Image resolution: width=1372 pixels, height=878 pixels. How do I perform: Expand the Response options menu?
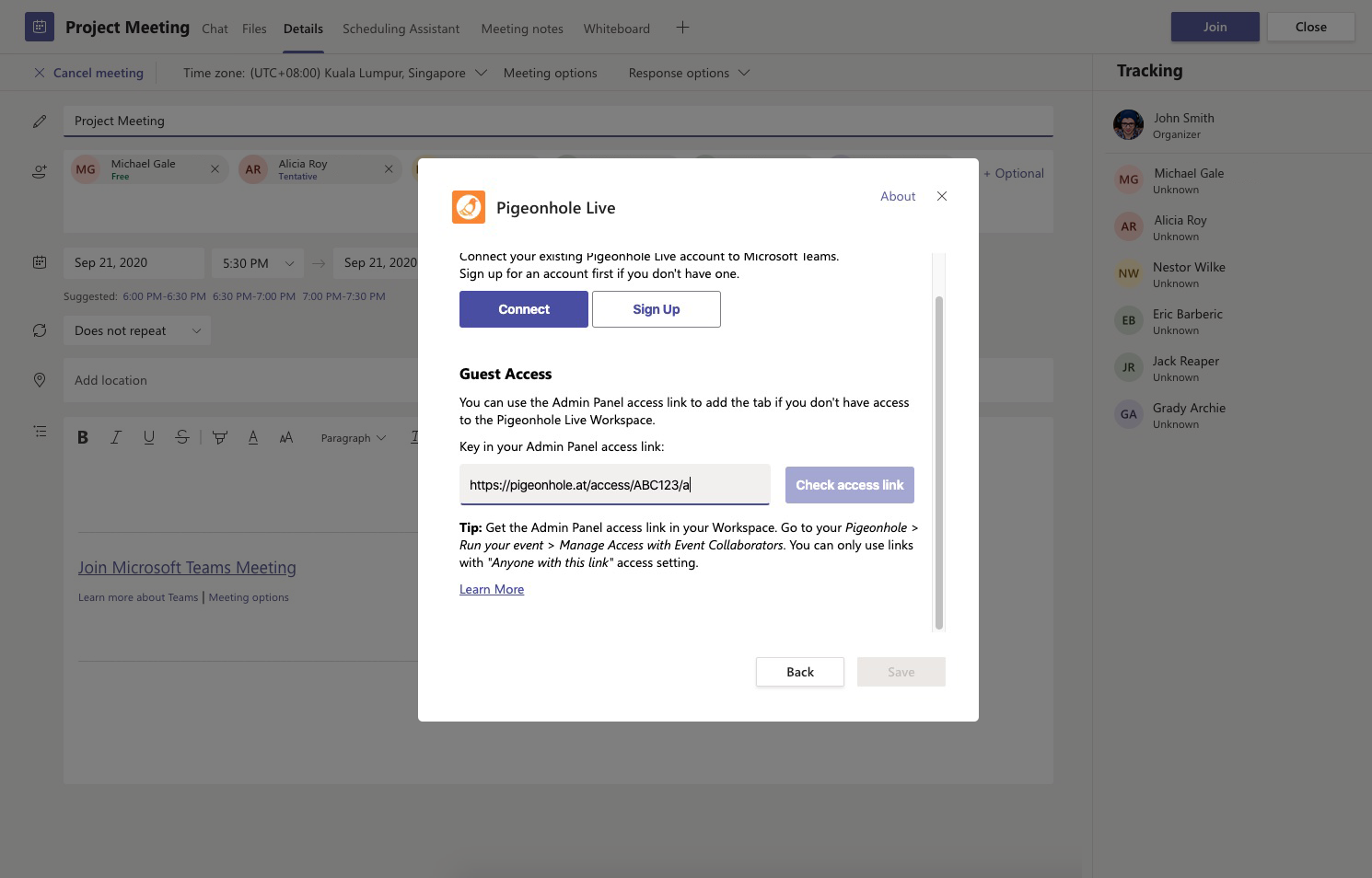coord(689,73)
